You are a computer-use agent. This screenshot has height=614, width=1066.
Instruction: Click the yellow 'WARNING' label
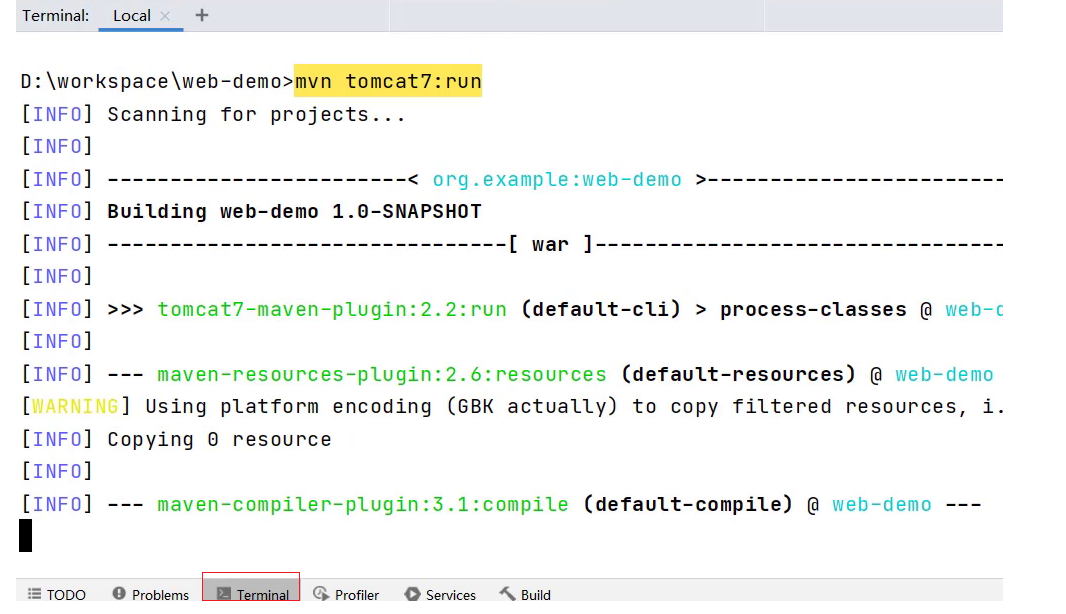tap(75, 407)
